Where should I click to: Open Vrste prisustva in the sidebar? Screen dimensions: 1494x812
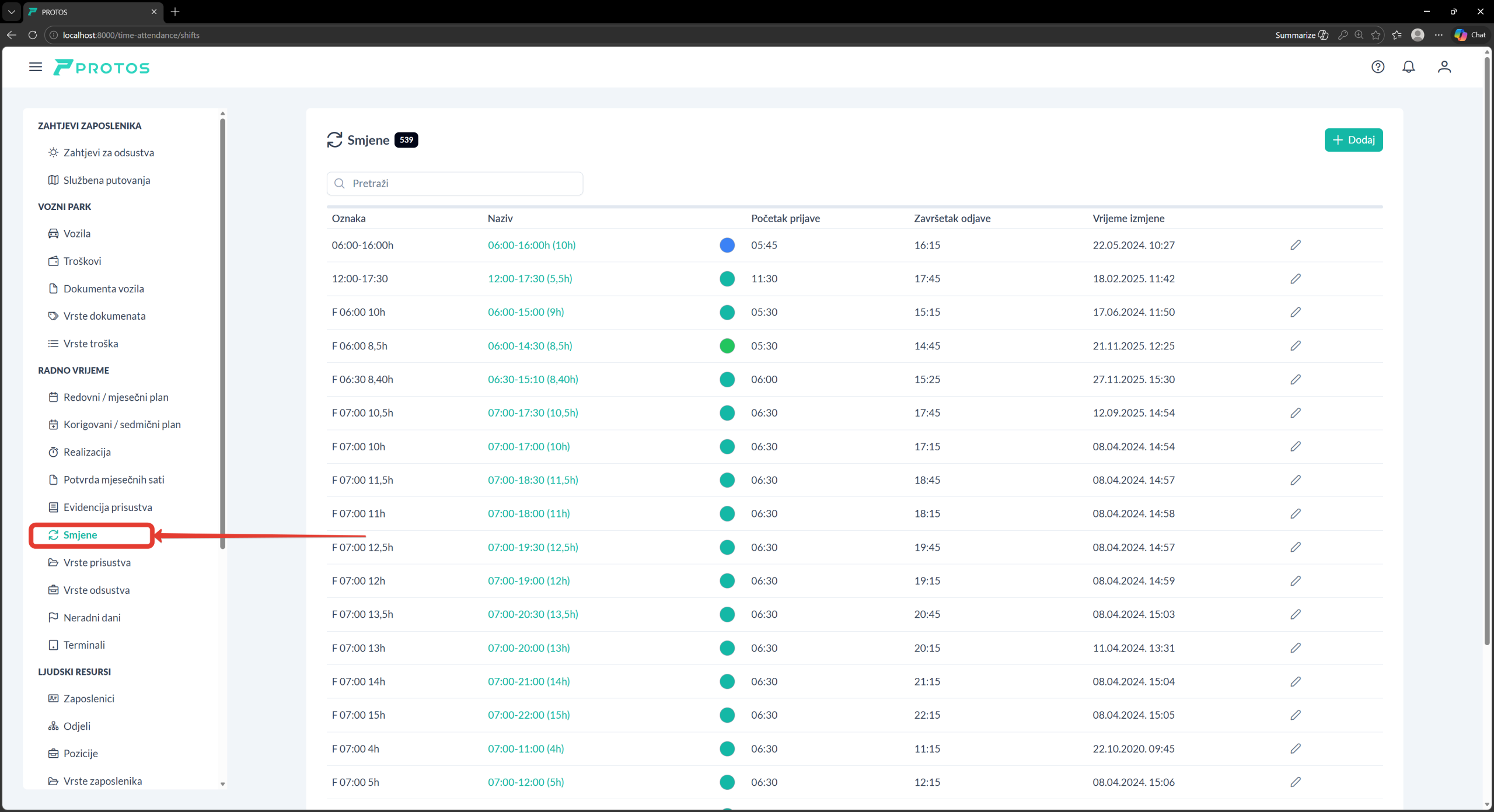pyautogui.click(x=97, y=563)
